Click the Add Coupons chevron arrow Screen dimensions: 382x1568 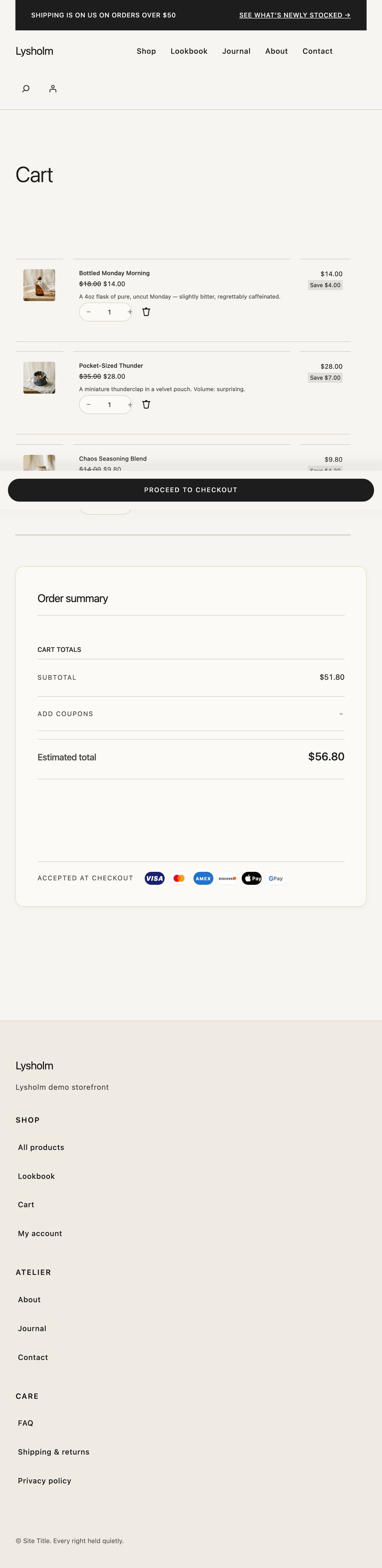tap(340, 713)
